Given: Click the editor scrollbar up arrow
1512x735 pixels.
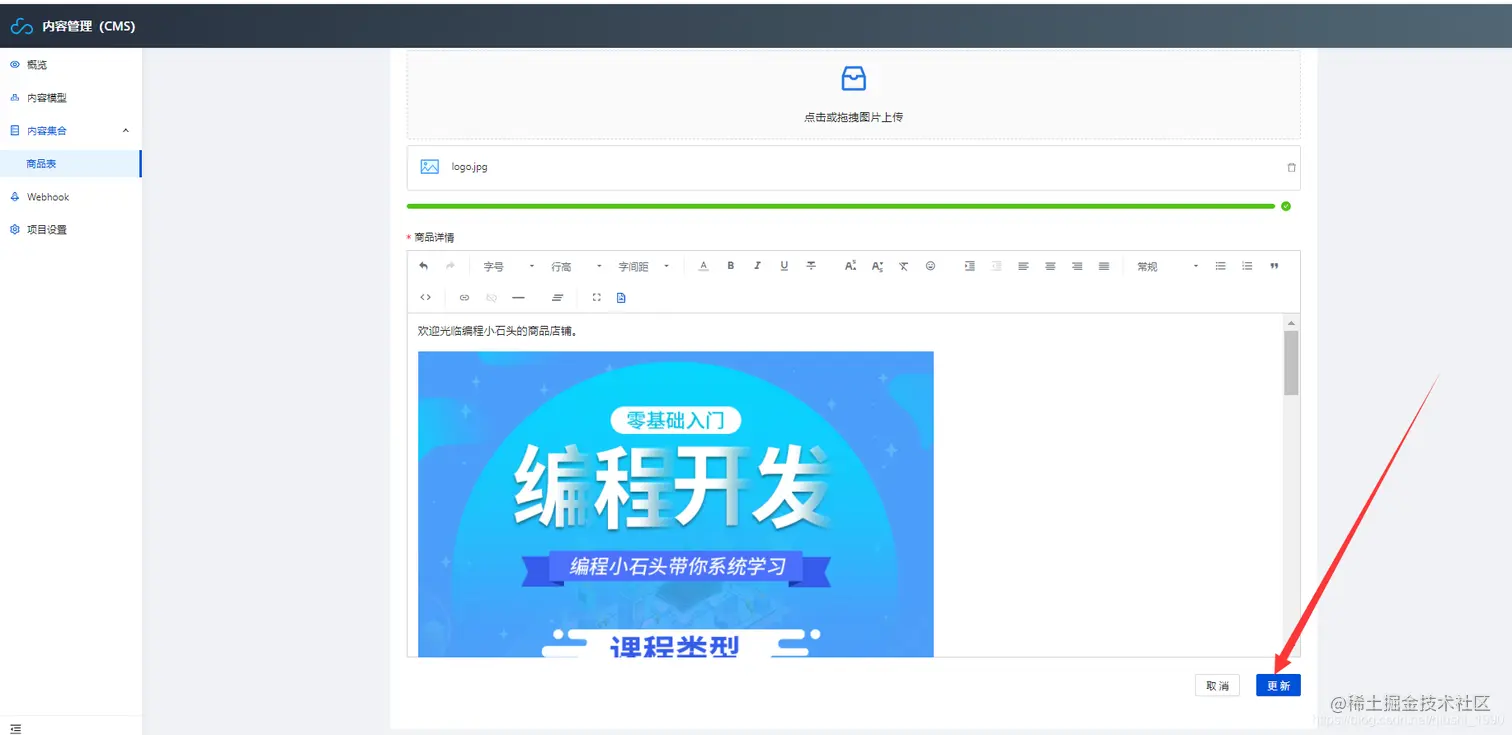Looking at the screenshot, I should [1291, 323].
